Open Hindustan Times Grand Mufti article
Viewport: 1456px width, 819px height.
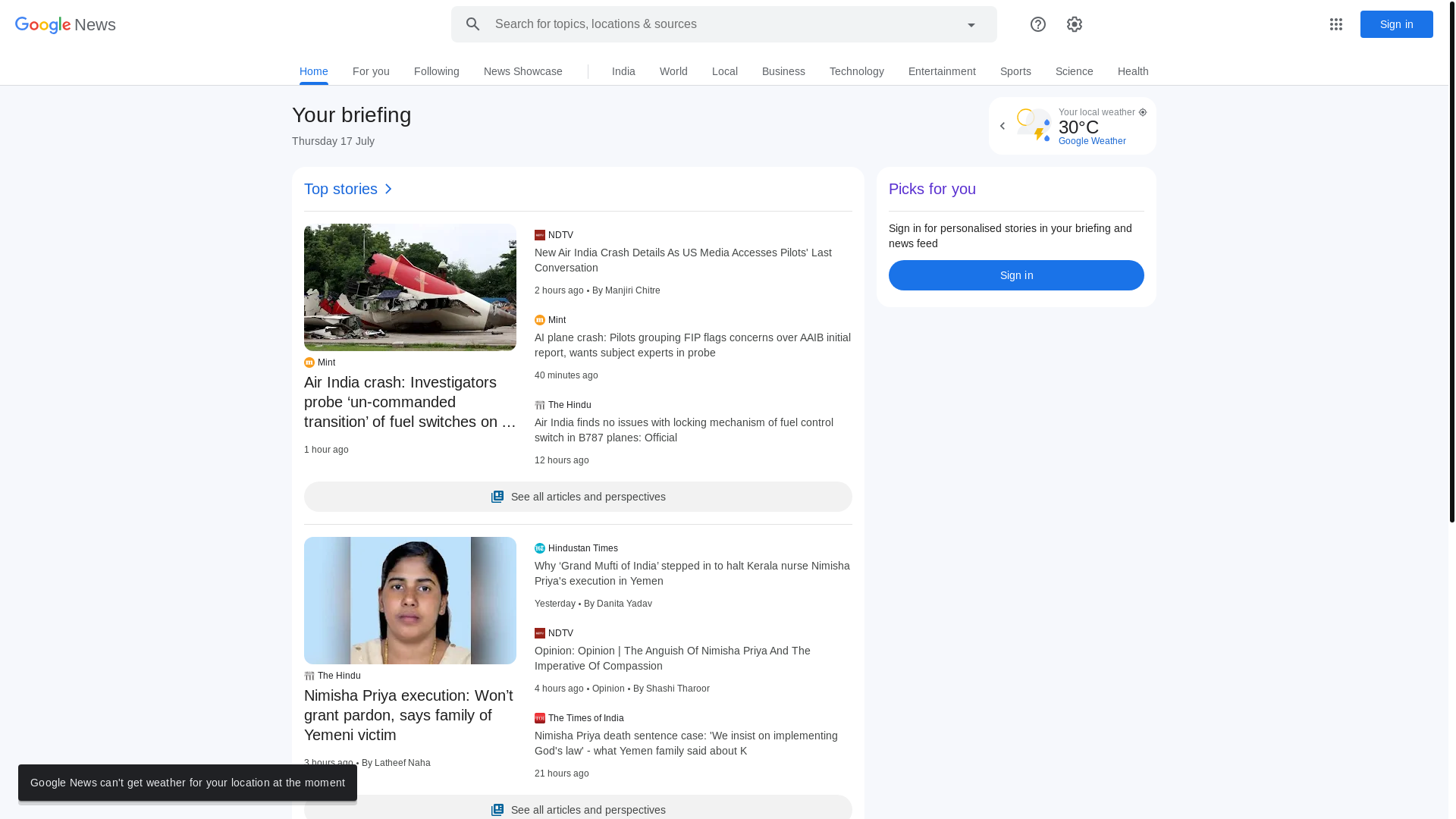click(x=692, y=573)
